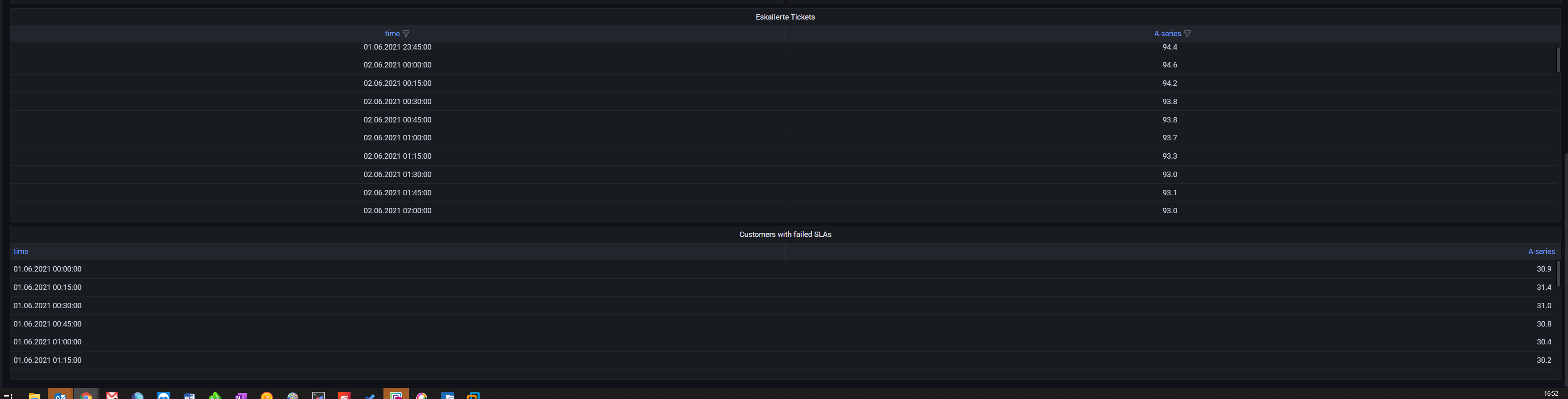Sort the A-series column in failed SLAs table
This screenshot has width=1568, height=399.
(x=1541, y=251)
